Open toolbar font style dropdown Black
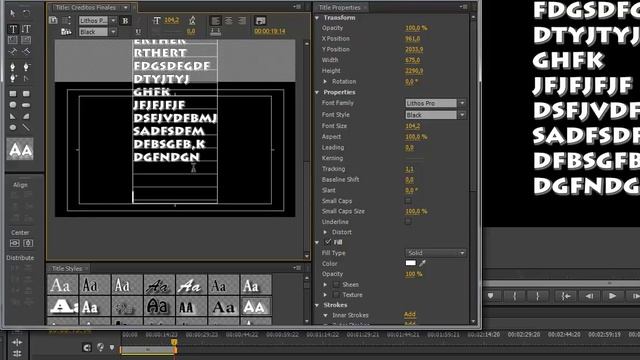This screenshot has height=360, width=640. coord(98,32)
